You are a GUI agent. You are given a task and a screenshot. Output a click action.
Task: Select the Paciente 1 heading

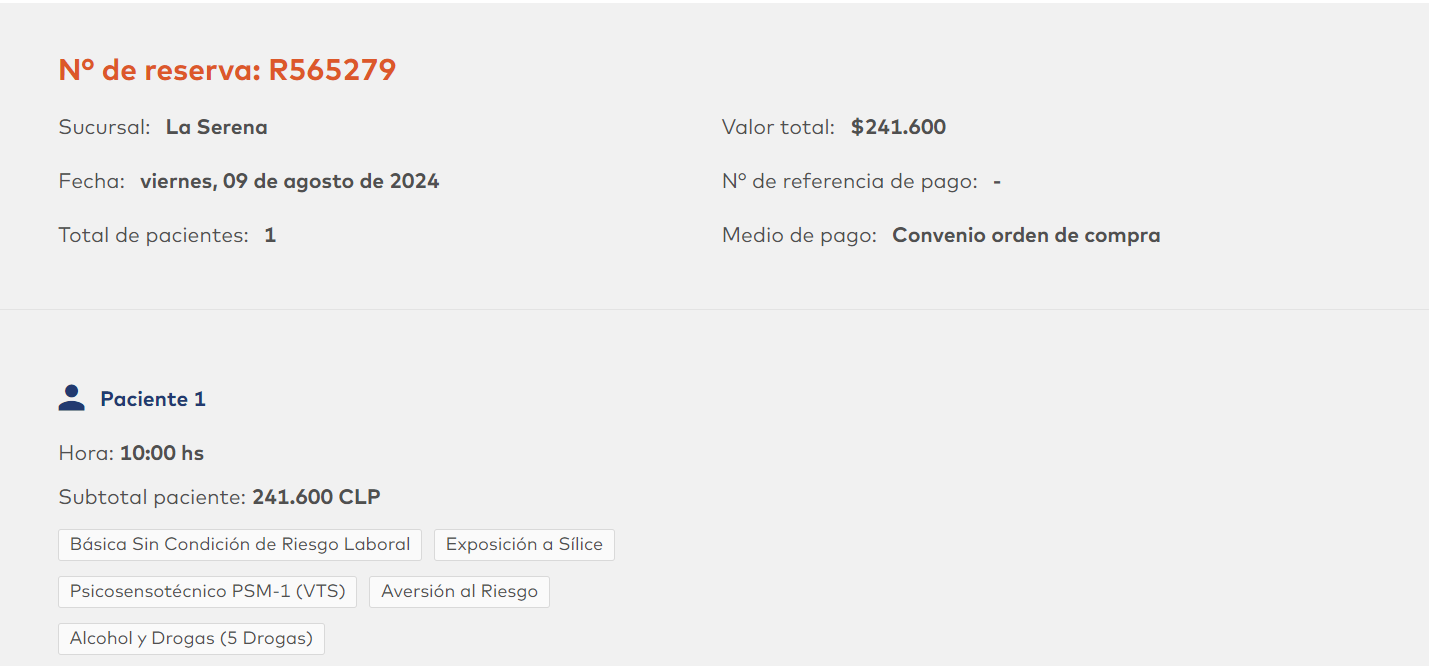(153, 399)
